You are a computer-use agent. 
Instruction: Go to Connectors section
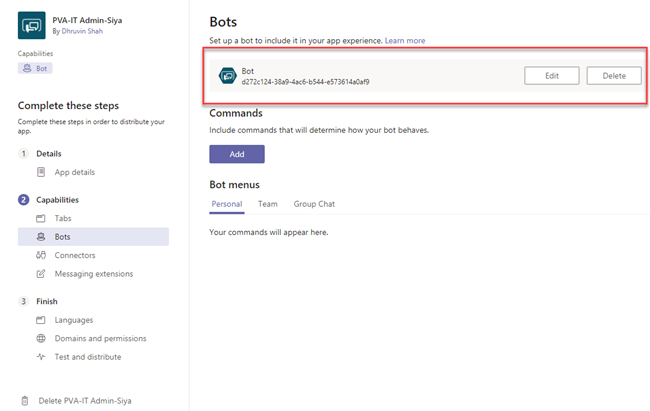coord(75,255)
